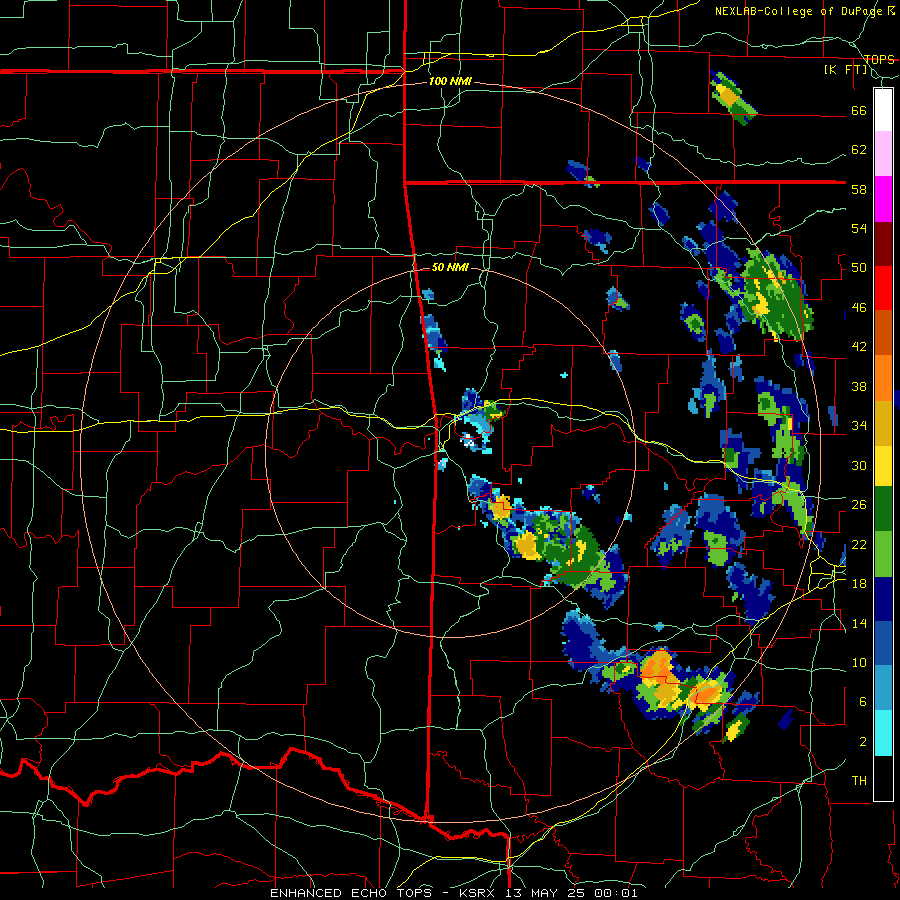Screen dimensions: 900x900
Task: Click the KSRX station identifier in caption
Action: pos(479,893)
